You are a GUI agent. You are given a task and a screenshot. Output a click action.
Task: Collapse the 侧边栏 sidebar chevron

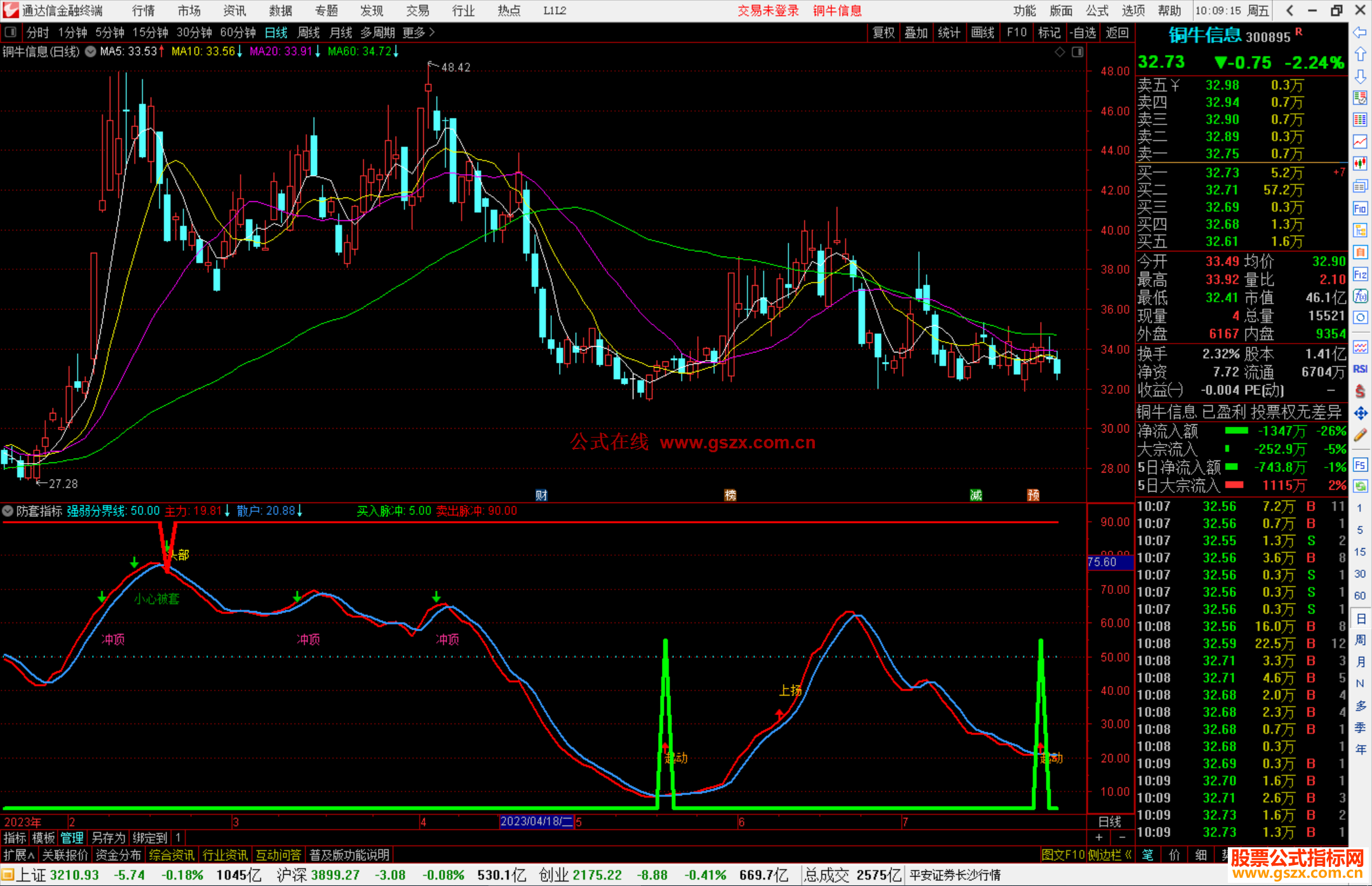(x=1128, y=855)
